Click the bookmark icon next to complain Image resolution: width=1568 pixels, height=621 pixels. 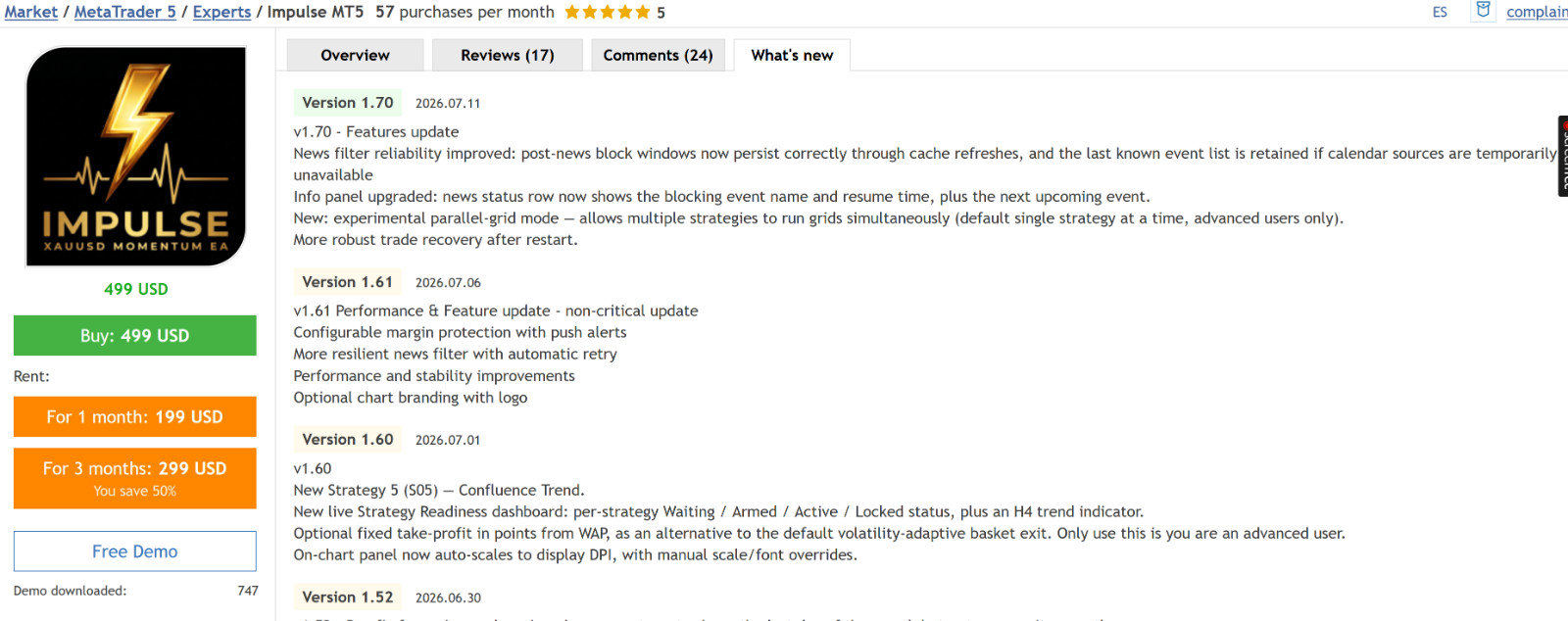click(1483, 11)
